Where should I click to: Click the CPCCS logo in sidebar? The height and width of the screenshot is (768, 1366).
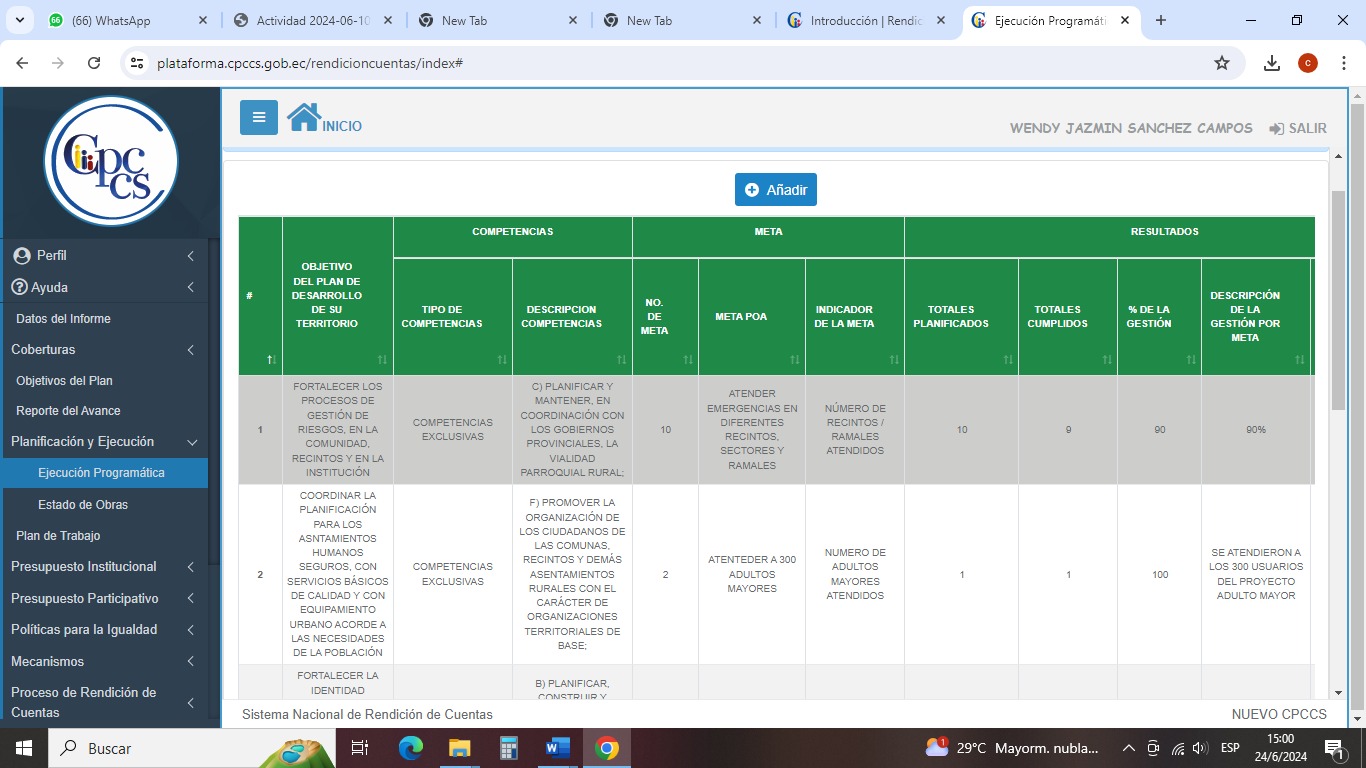[x=111, y=160]
